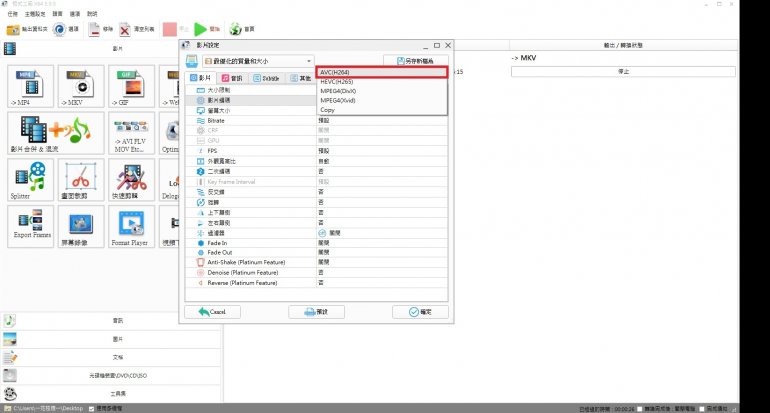Select the video encode (影片編碼) setting row

[250, 100]
